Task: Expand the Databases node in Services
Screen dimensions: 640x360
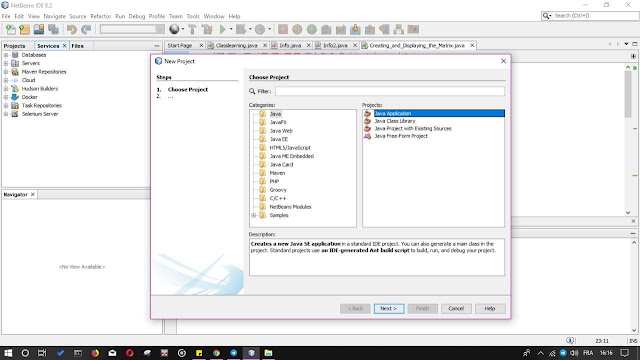Action: pyautogui.click(x=6, y=55)
